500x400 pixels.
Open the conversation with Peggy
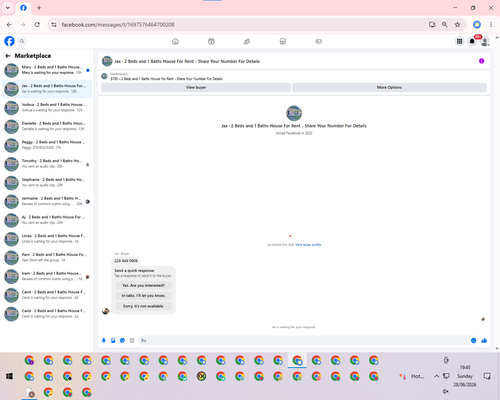(x=47, y=145)
